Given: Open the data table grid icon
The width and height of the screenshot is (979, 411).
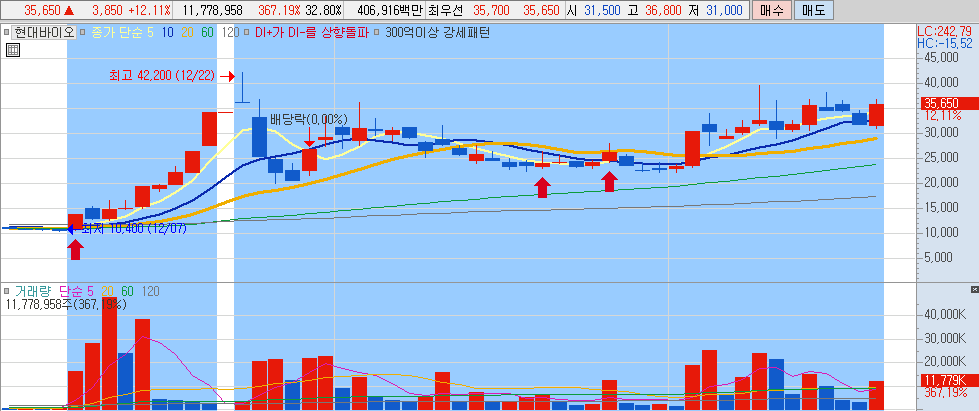Looking at the screenshot, I should point(12,51).
